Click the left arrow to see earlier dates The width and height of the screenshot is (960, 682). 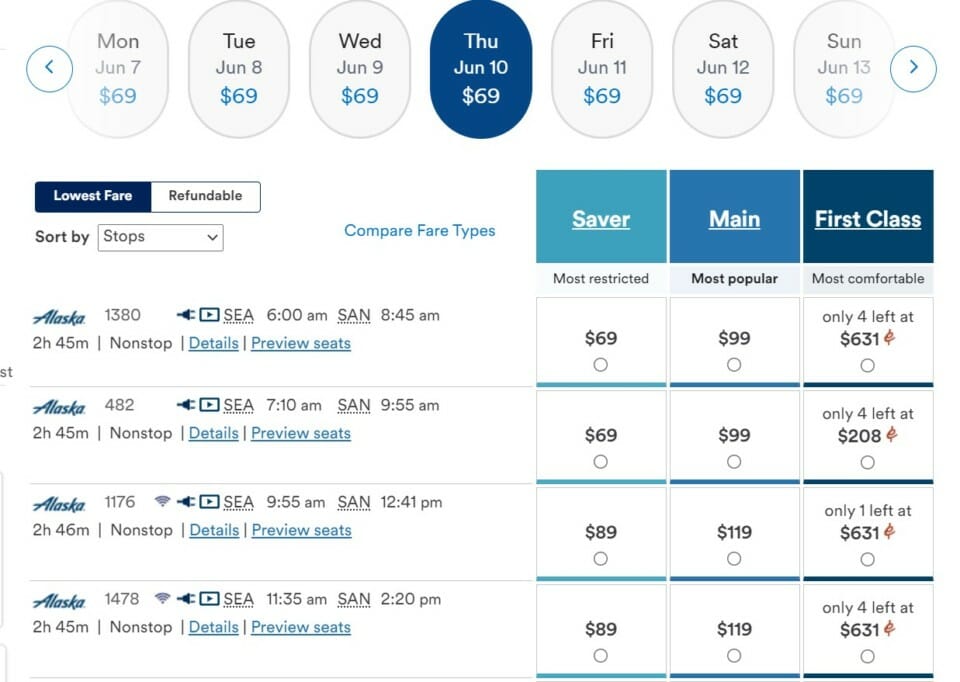pyautogui.click(x=49, y=68)
